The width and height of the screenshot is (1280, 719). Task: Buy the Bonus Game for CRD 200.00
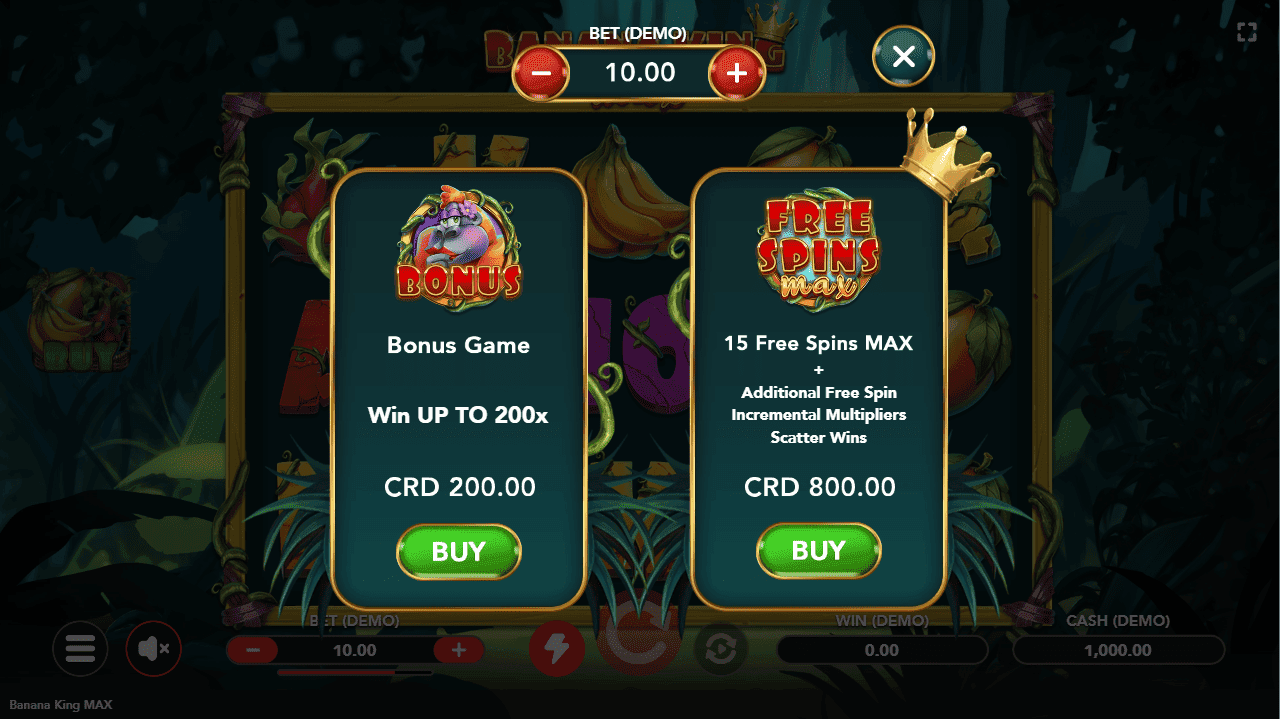(459, 552)
